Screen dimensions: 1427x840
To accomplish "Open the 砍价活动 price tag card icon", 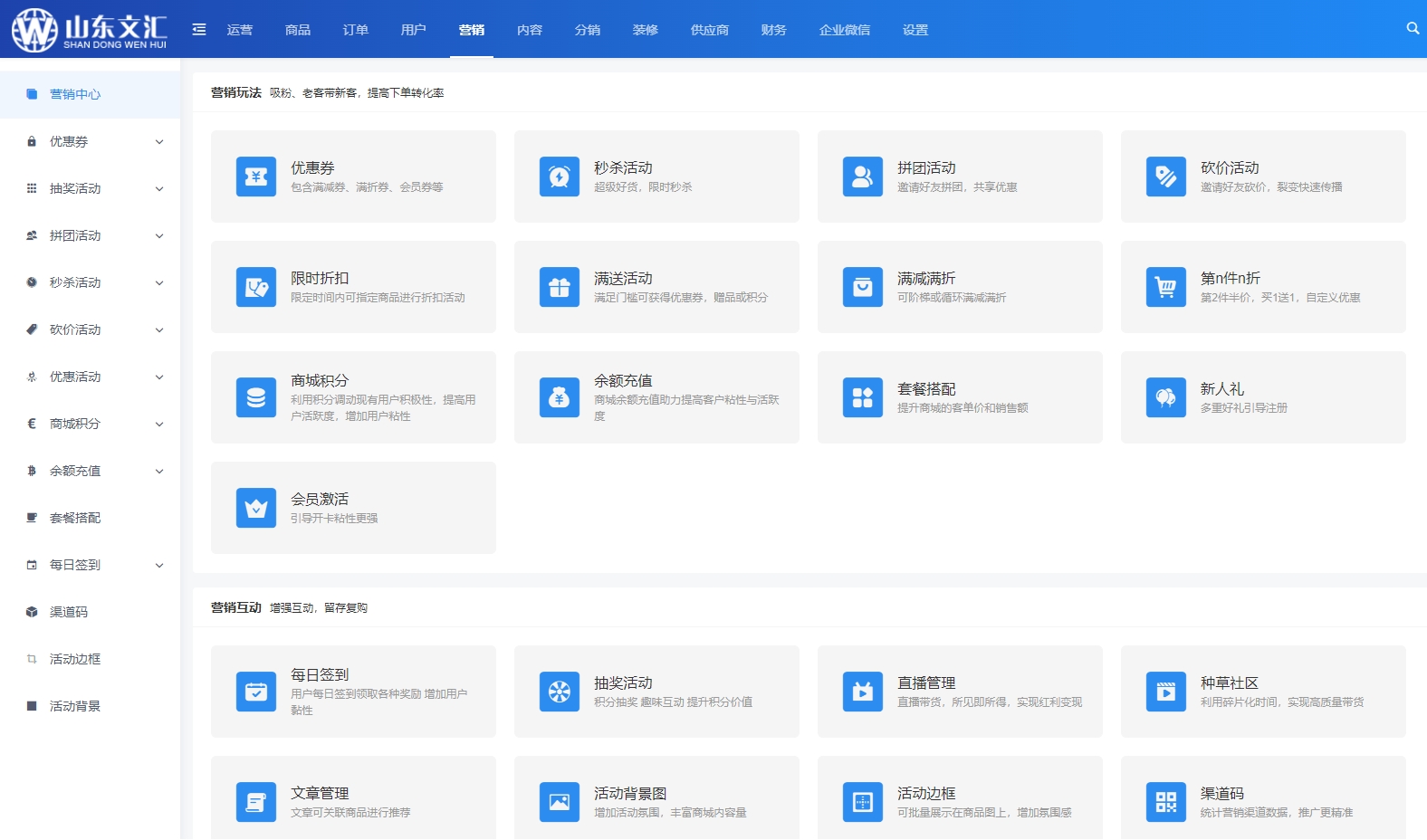I will tap(1166, 177).
